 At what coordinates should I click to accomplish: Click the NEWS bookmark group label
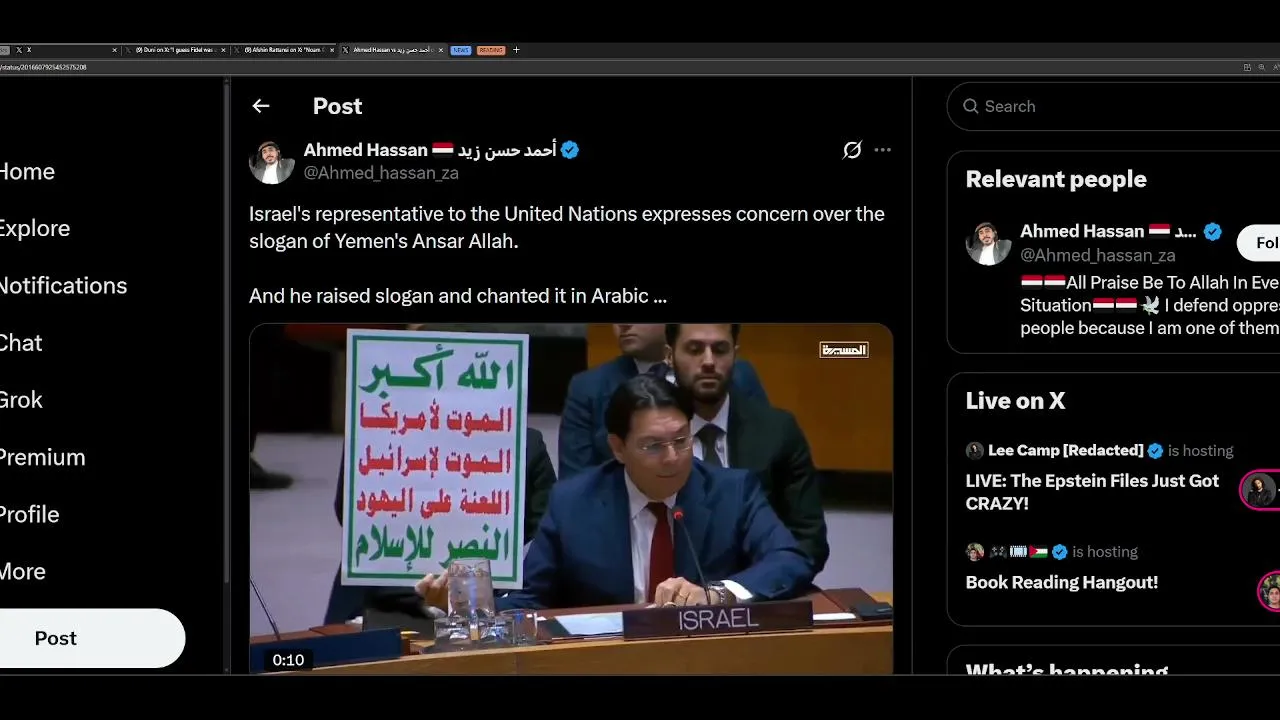(x=461, y=50)
